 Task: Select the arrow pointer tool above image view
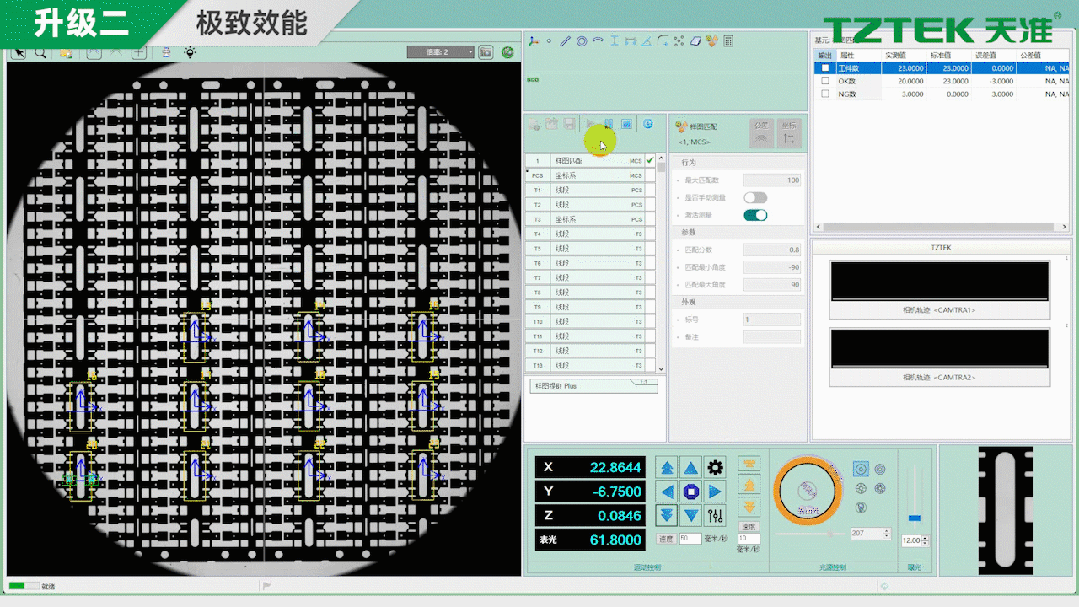point(18,53)
